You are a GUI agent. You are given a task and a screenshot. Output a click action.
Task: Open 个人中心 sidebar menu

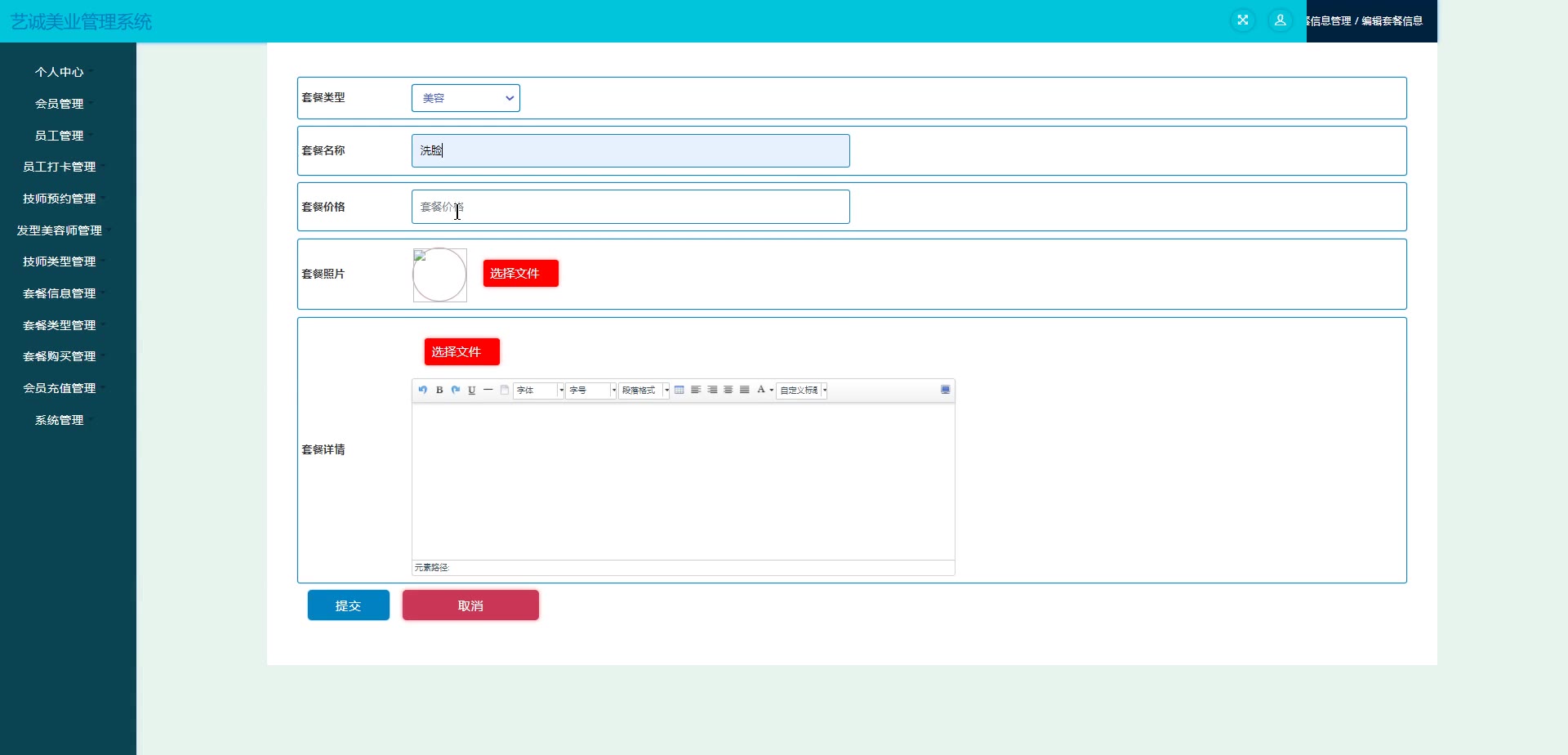60,72
